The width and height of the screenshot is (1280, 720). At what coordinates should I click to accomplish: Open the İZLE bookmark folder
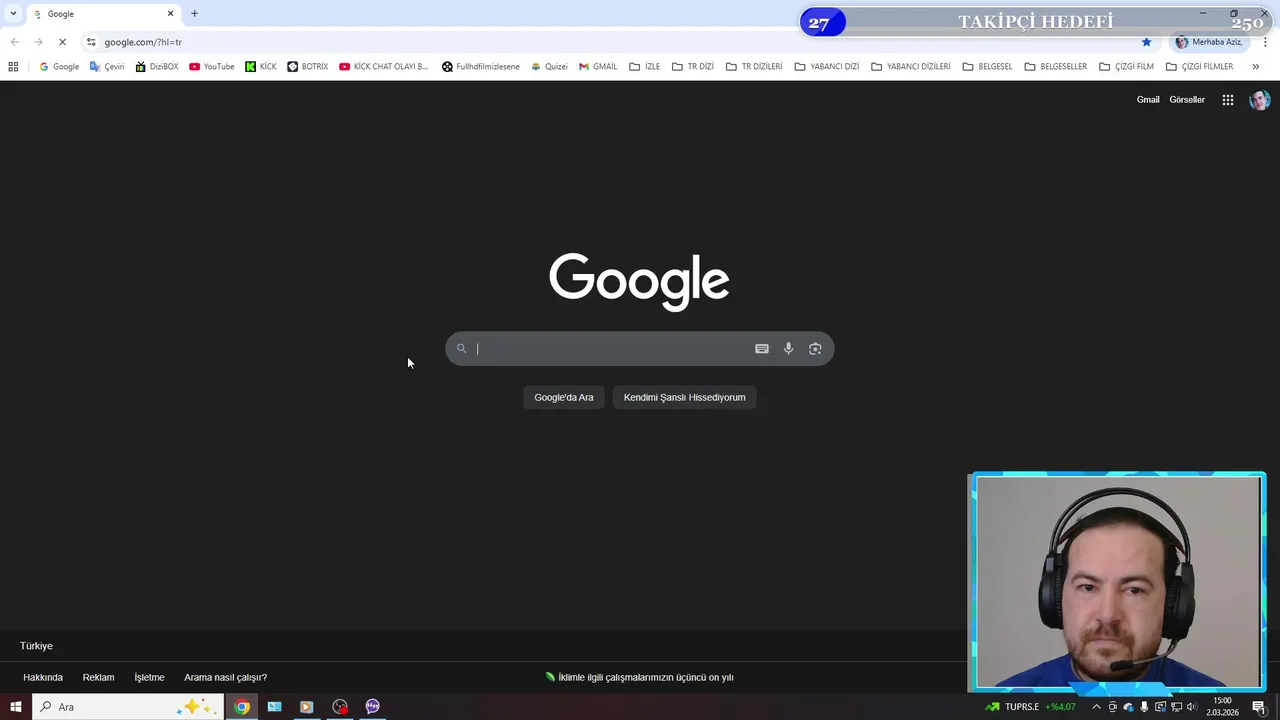click(644, 67)
